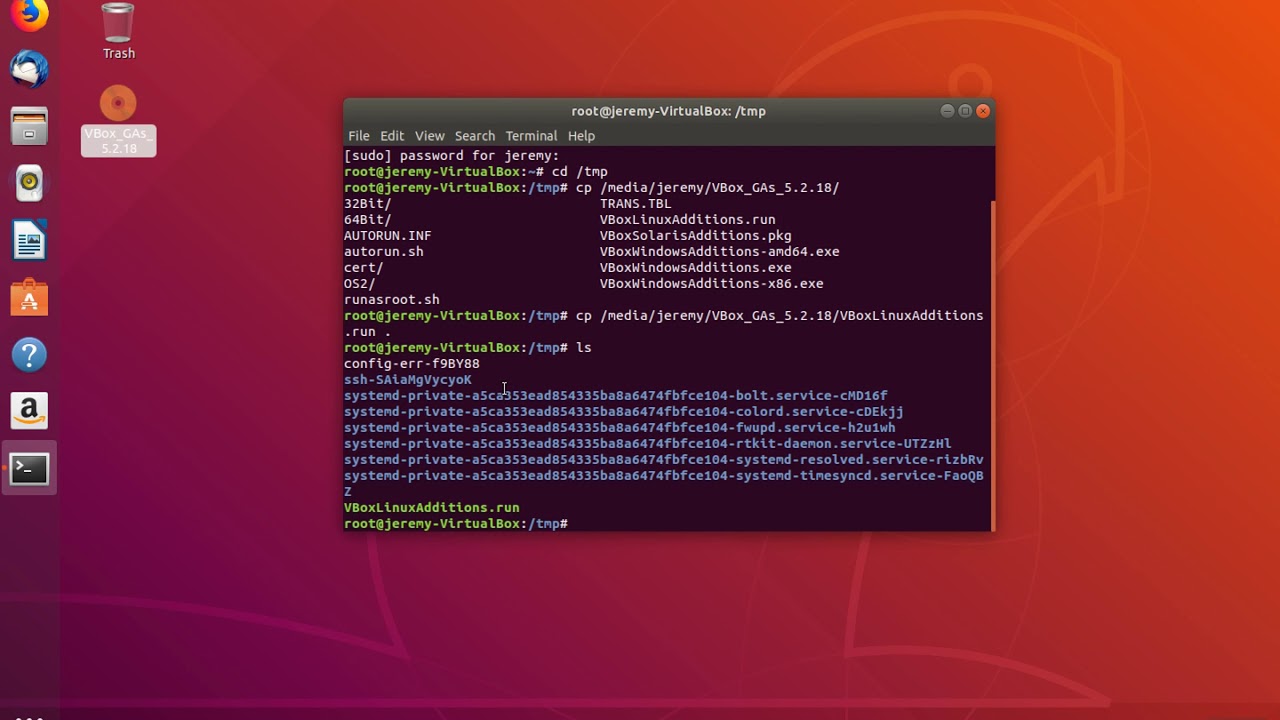Open the View menu in terminal

pos(430,136)
